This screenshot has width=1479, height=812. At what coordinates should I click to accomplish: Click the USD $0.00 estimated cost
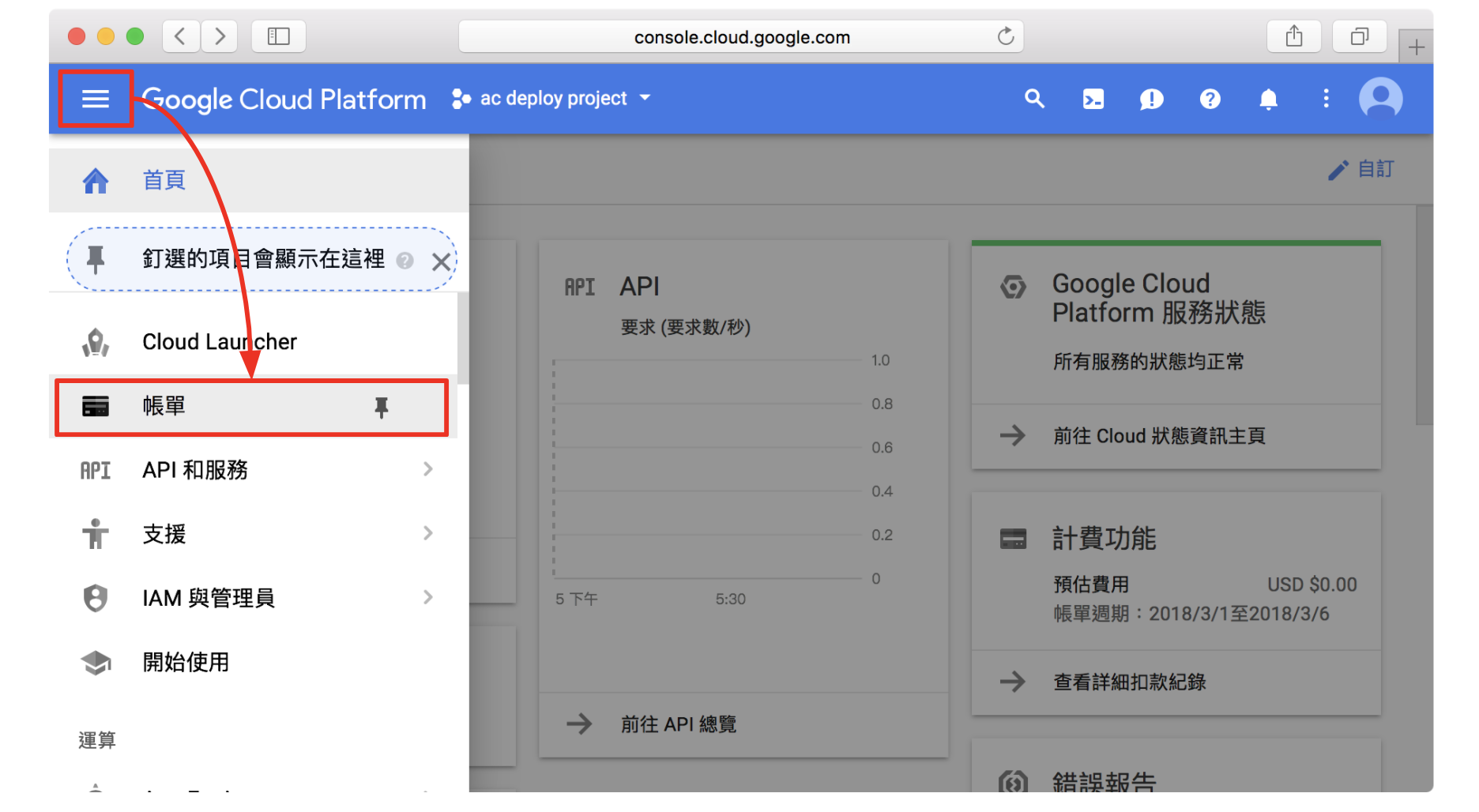[x=1312, y=585]
